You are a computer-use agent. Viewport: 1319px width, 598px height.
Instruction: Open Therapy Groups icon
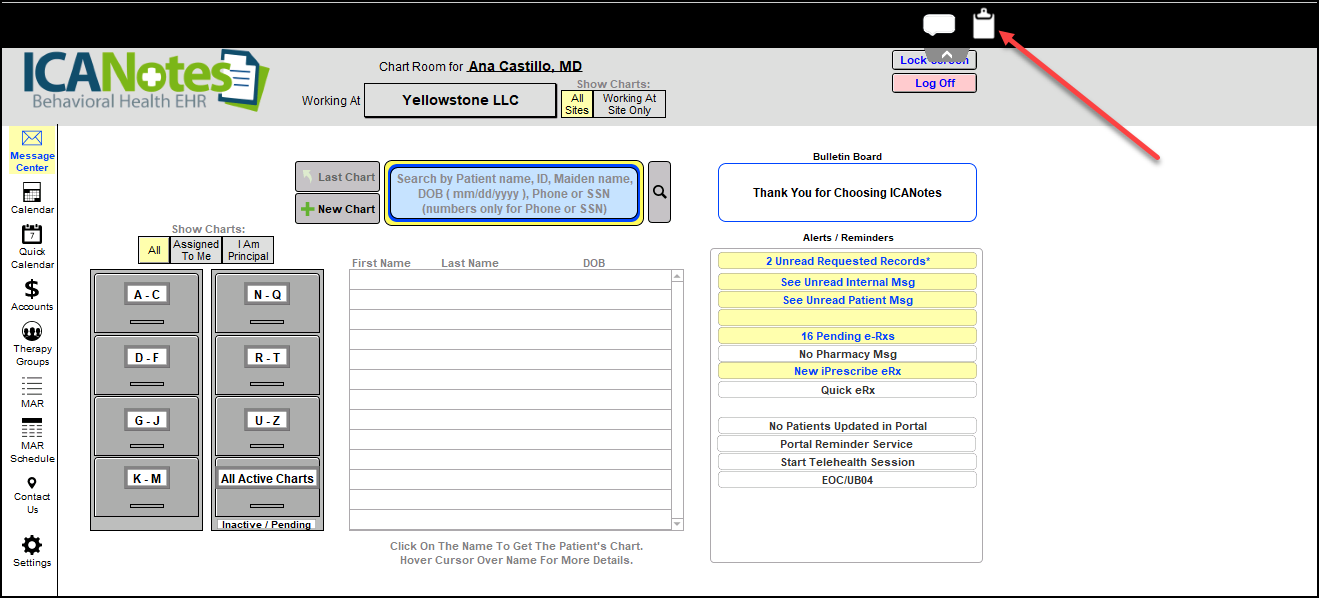click(32, 332)
